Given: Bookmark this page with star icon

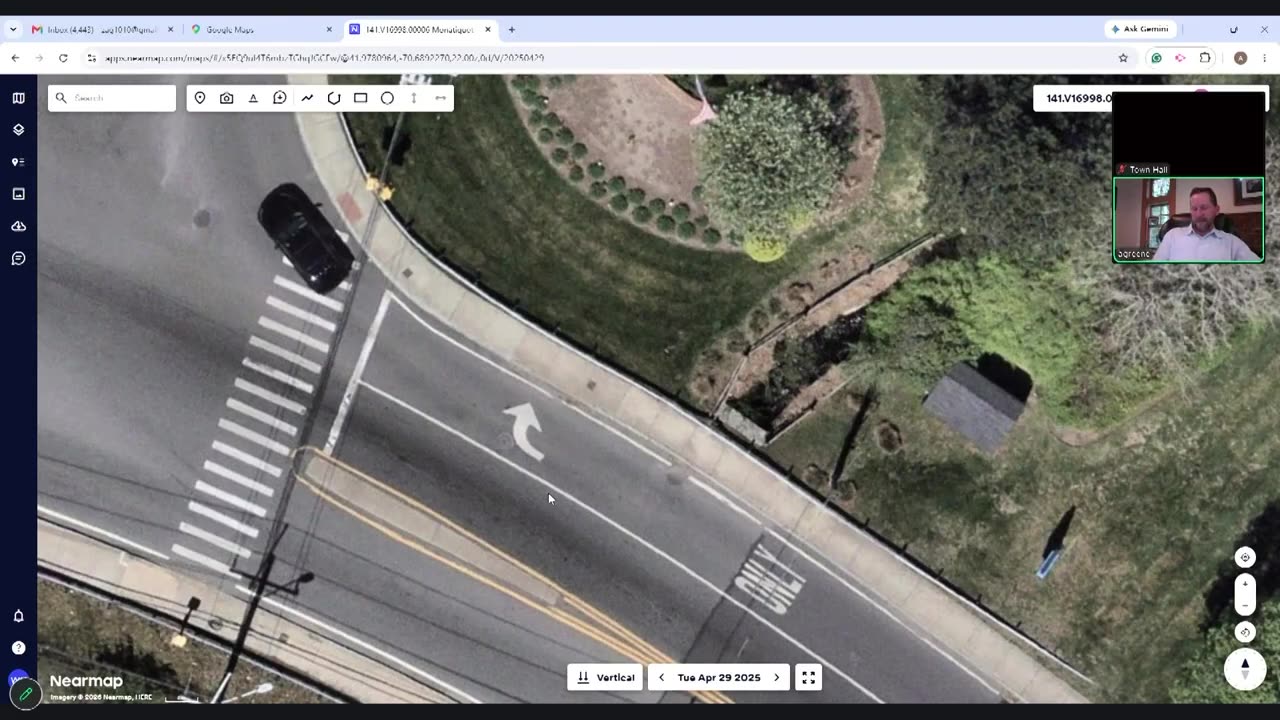Looking at the screenshot, I should point(1123,58).
